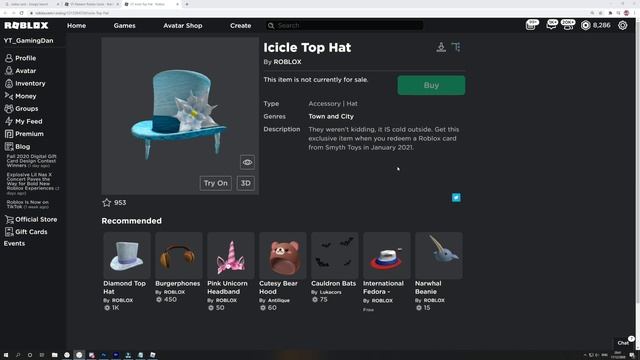The image size is (640, 360).
Task: Click the Try On button
Action: pos(216,183)
